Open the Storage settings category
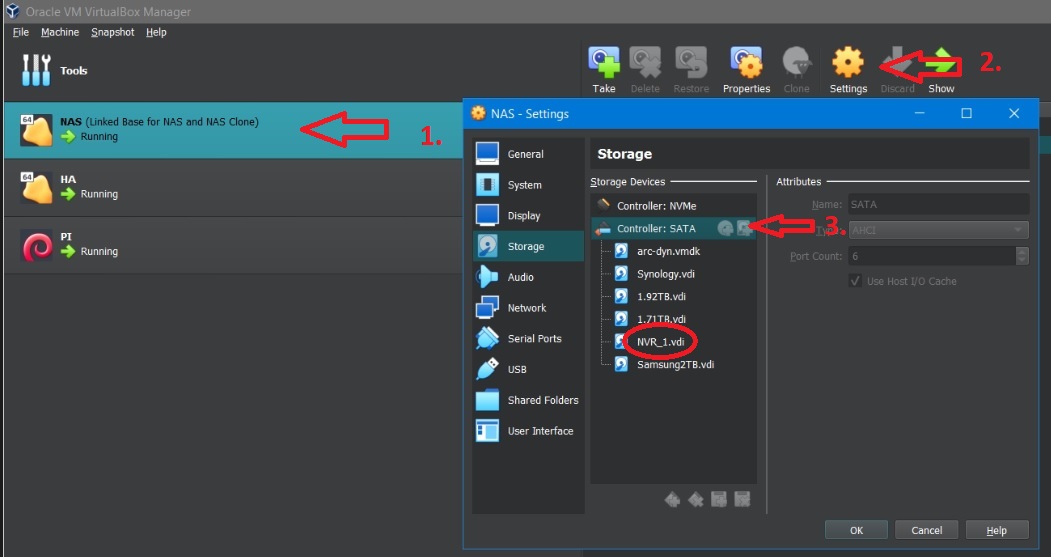The width and height of the screenshot is (1051, 557). coord(528,247)
